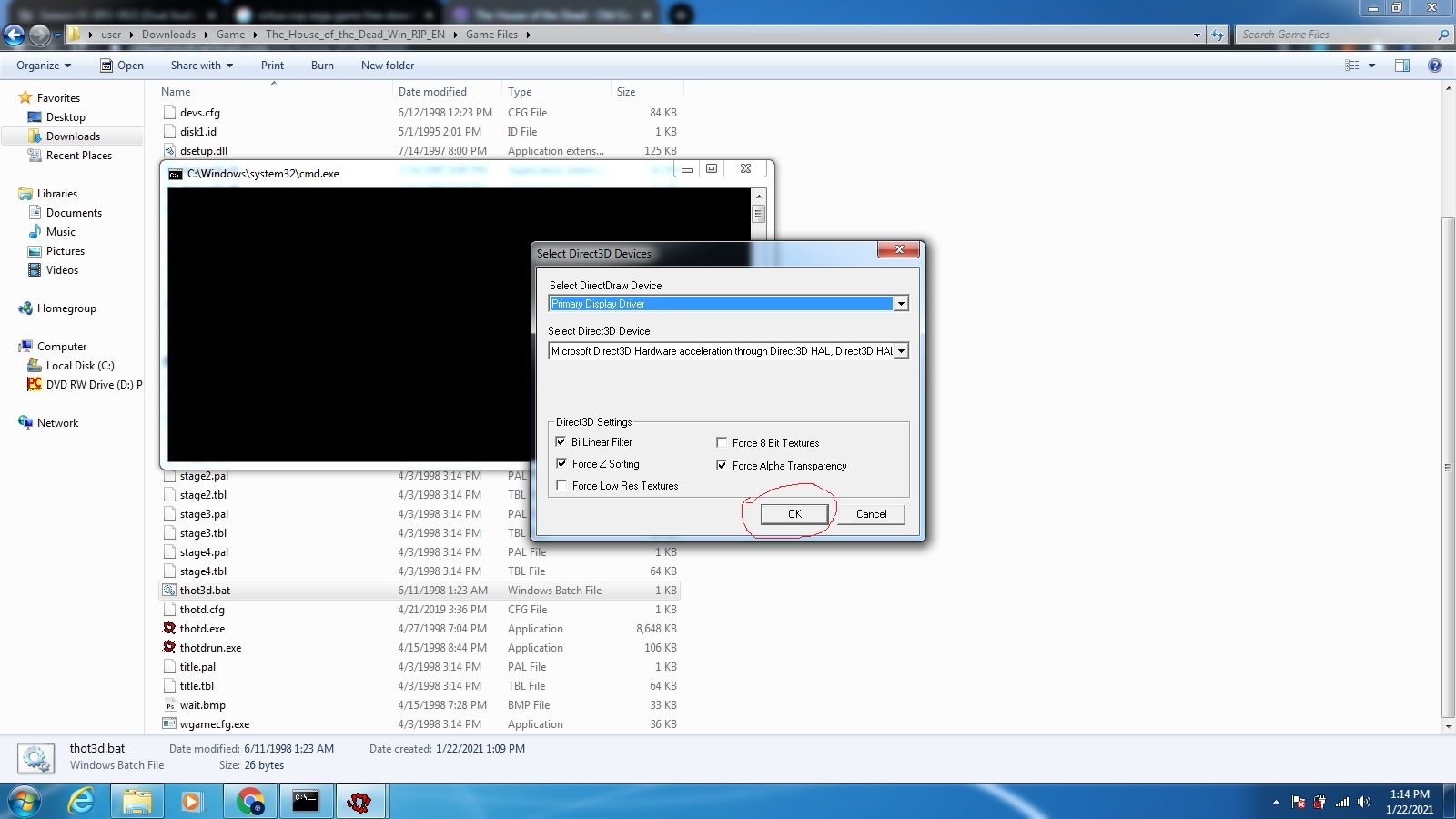Viewport: 1456px width, 819px height.
Task: Click the Explorer Back button
Action: coord(14,35)
